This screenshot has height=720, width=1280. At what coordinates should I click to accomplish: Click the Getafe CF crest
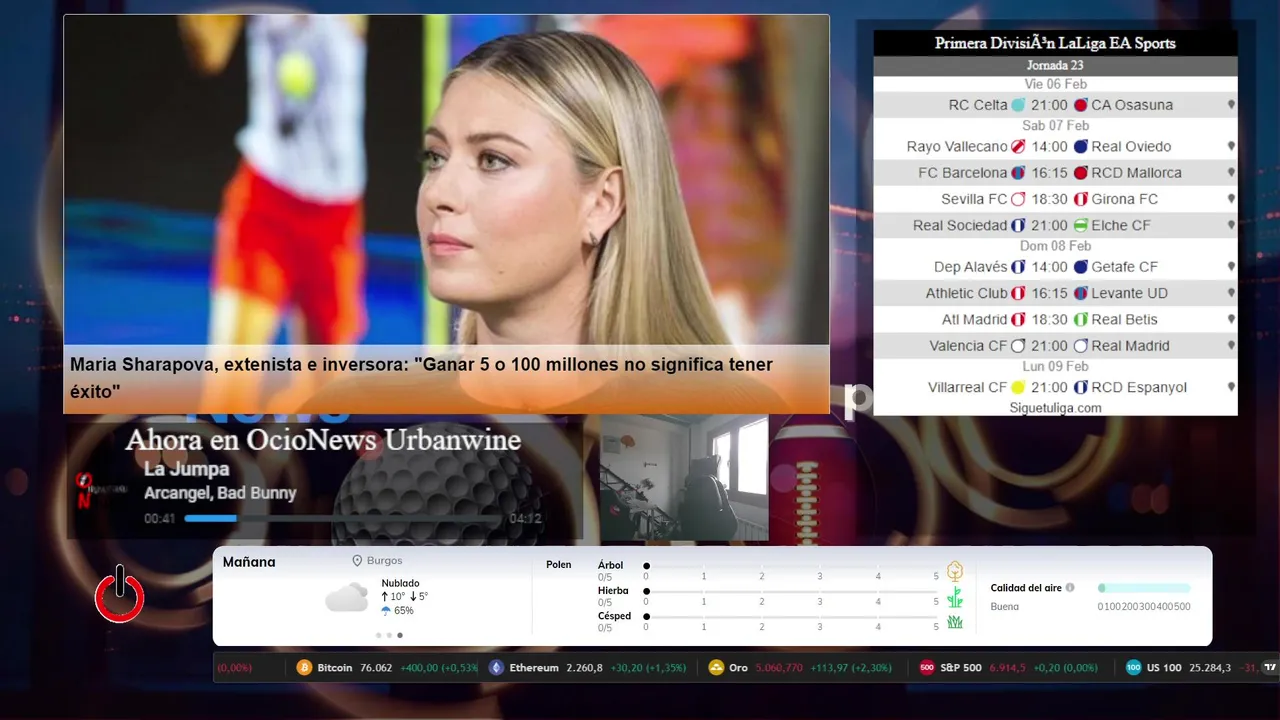tap(1080, 267)
